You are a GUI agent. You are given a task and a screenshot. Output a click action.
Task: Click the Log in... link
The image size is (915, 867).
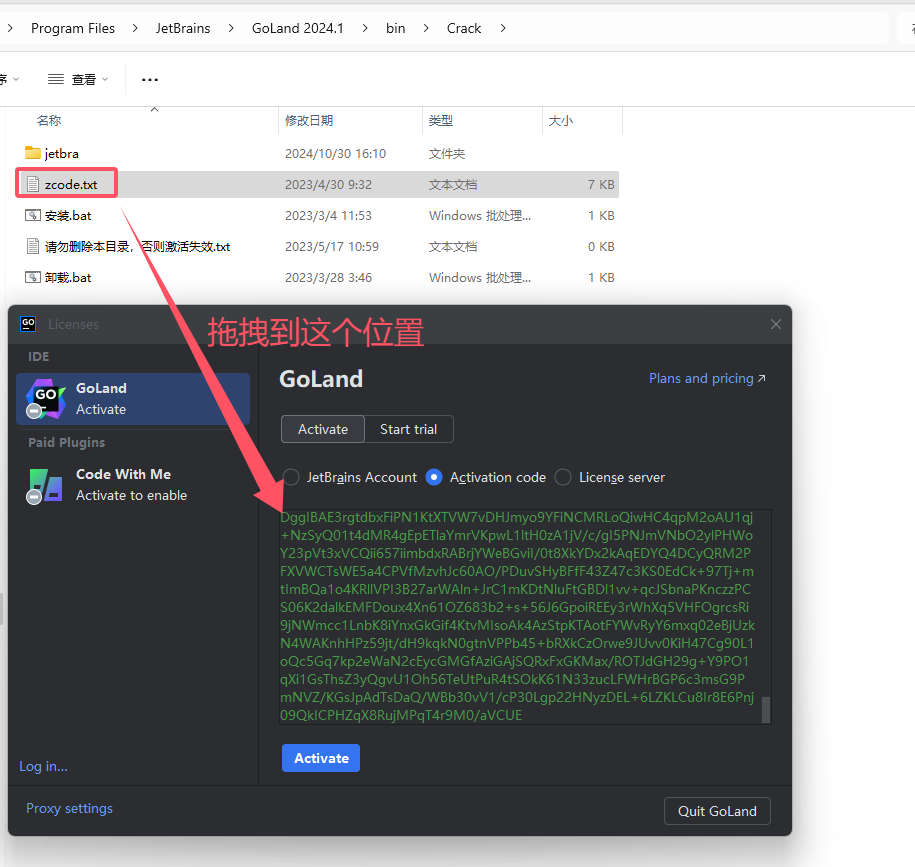(x=43, y=766)
